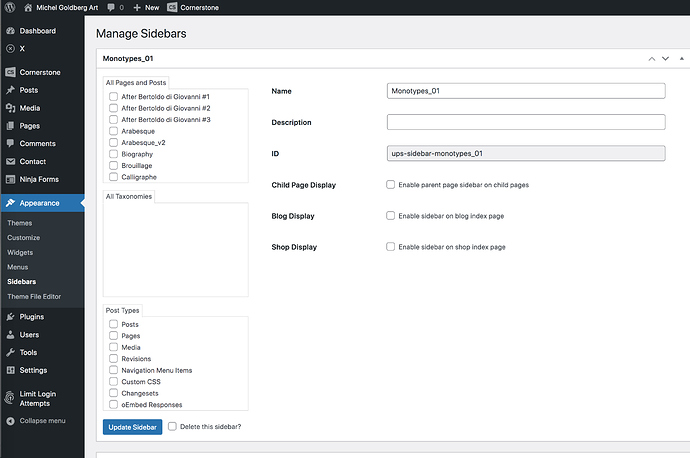Open the comments bubble icon in admin bar
Image resolution: width=690 pixels, height=458 pixels.
[x=111, y=7]
